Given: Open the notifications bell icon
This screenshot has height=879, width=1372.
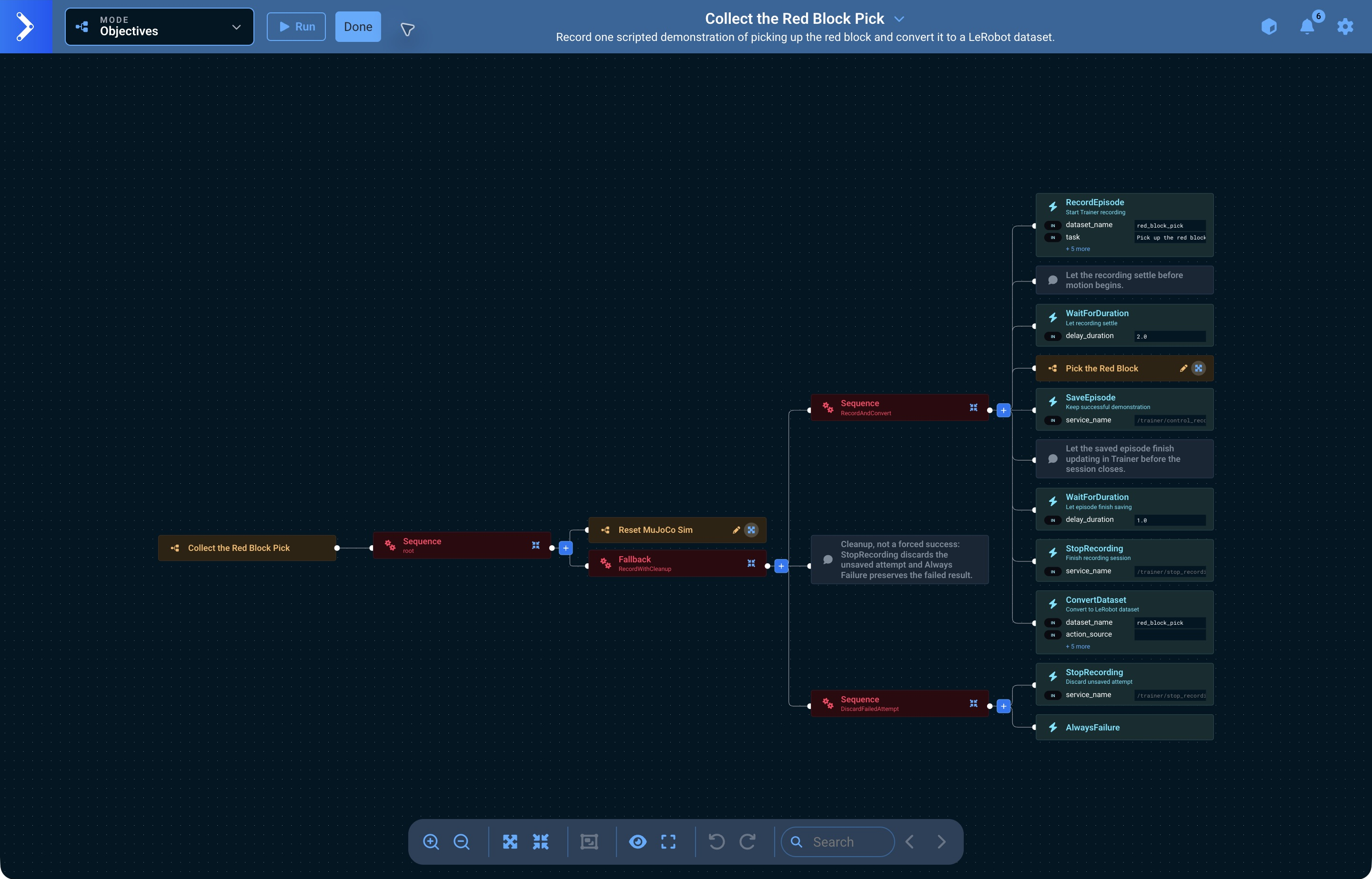Looking at the screenshot, I should [1307, 27].
